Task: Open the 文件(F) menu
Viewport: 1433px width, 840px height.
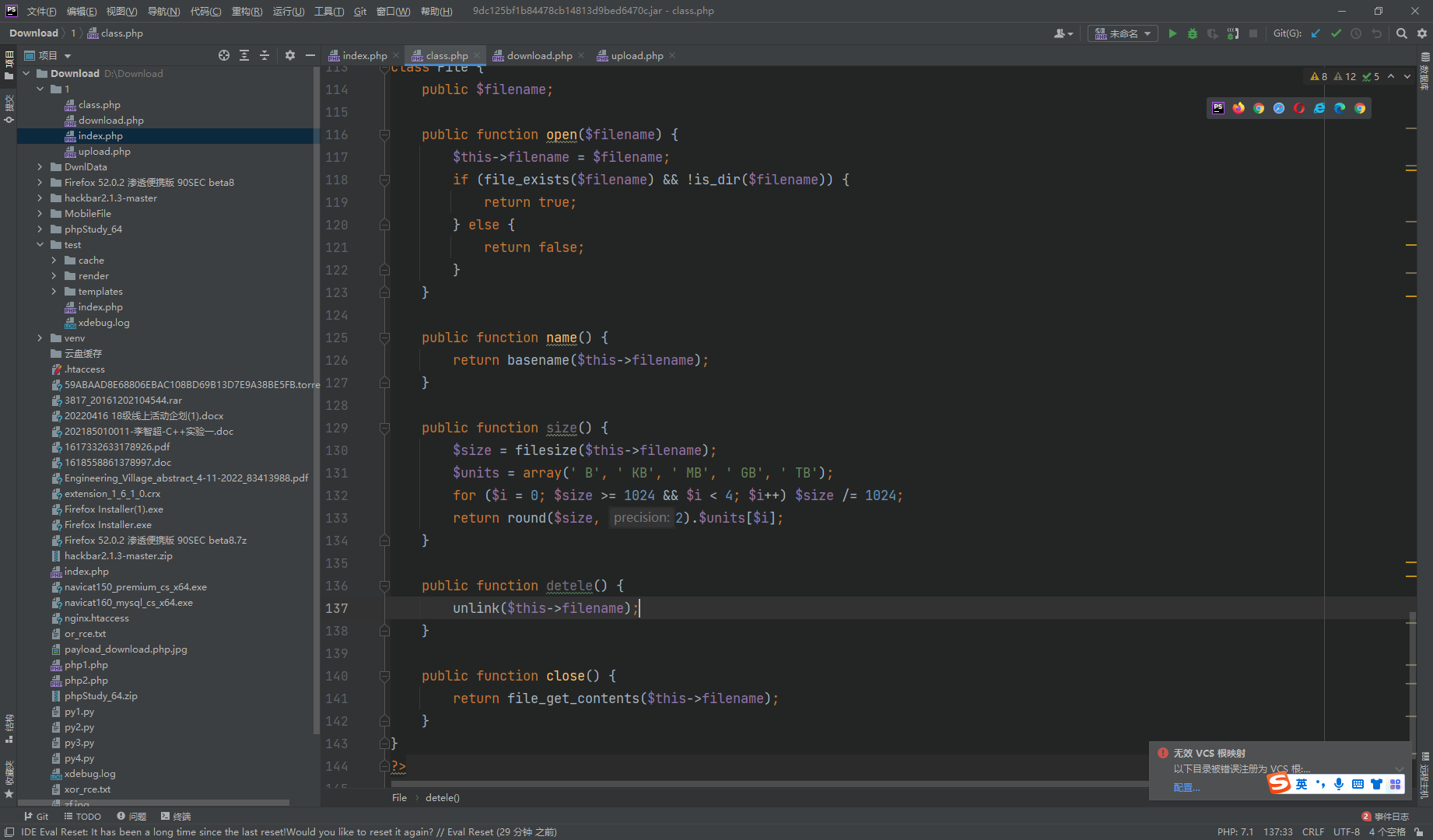Action: [x=42, y=11]
